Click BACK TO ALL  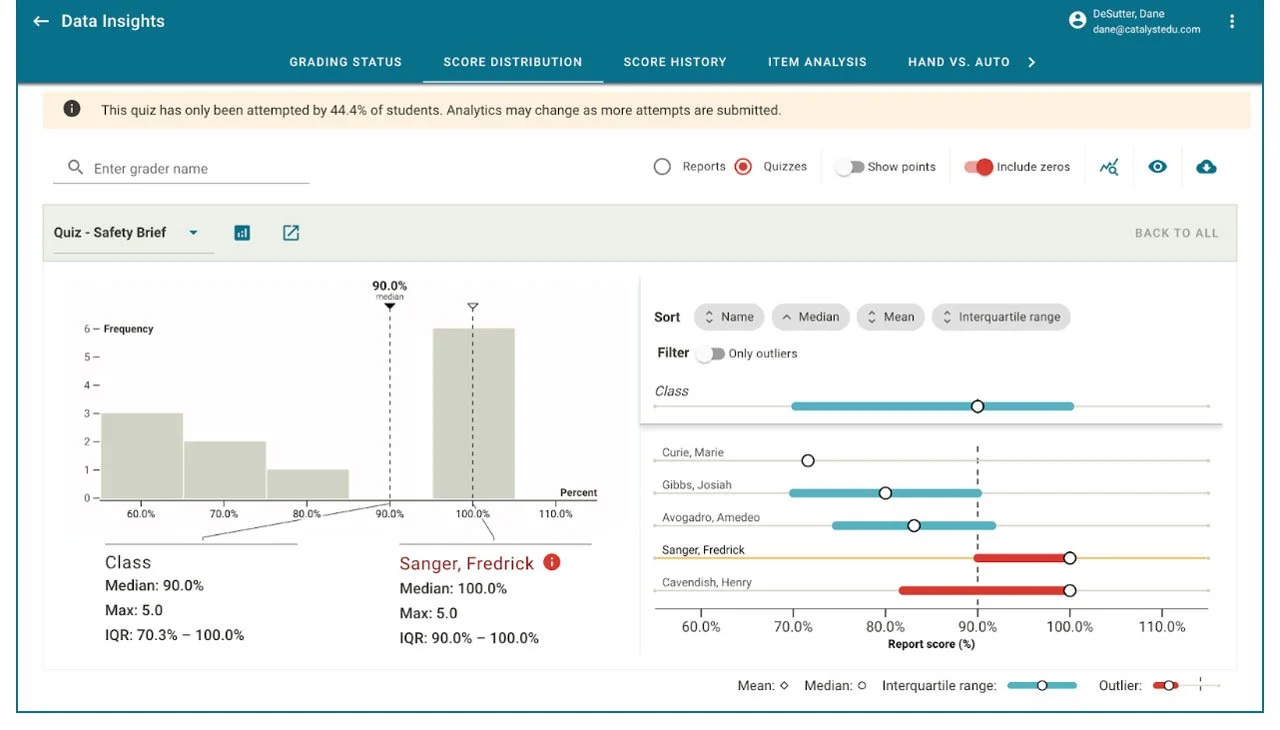coord(1176,232)
